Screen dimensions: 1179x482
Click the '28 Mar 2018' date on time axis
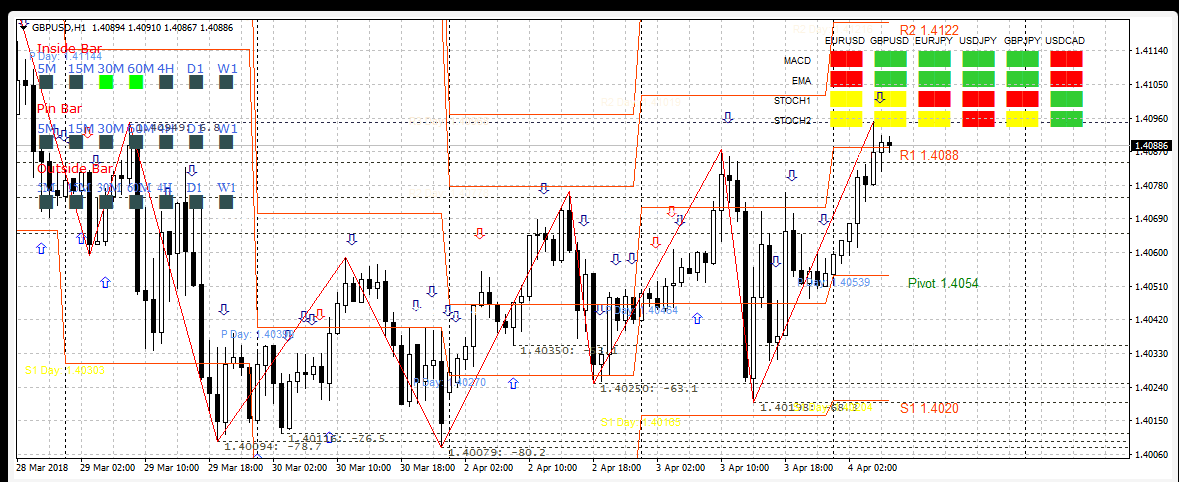[x=41, y=467]
